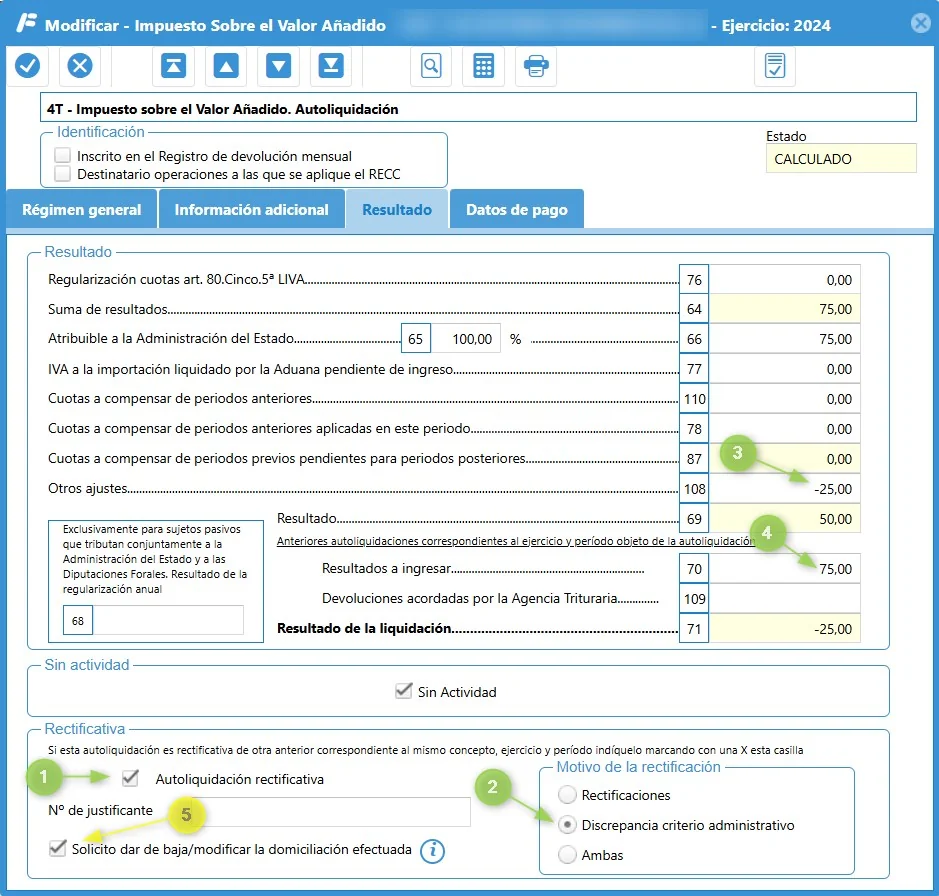
Task: Go to next record down-arrow icon
Action: [278, 65]
